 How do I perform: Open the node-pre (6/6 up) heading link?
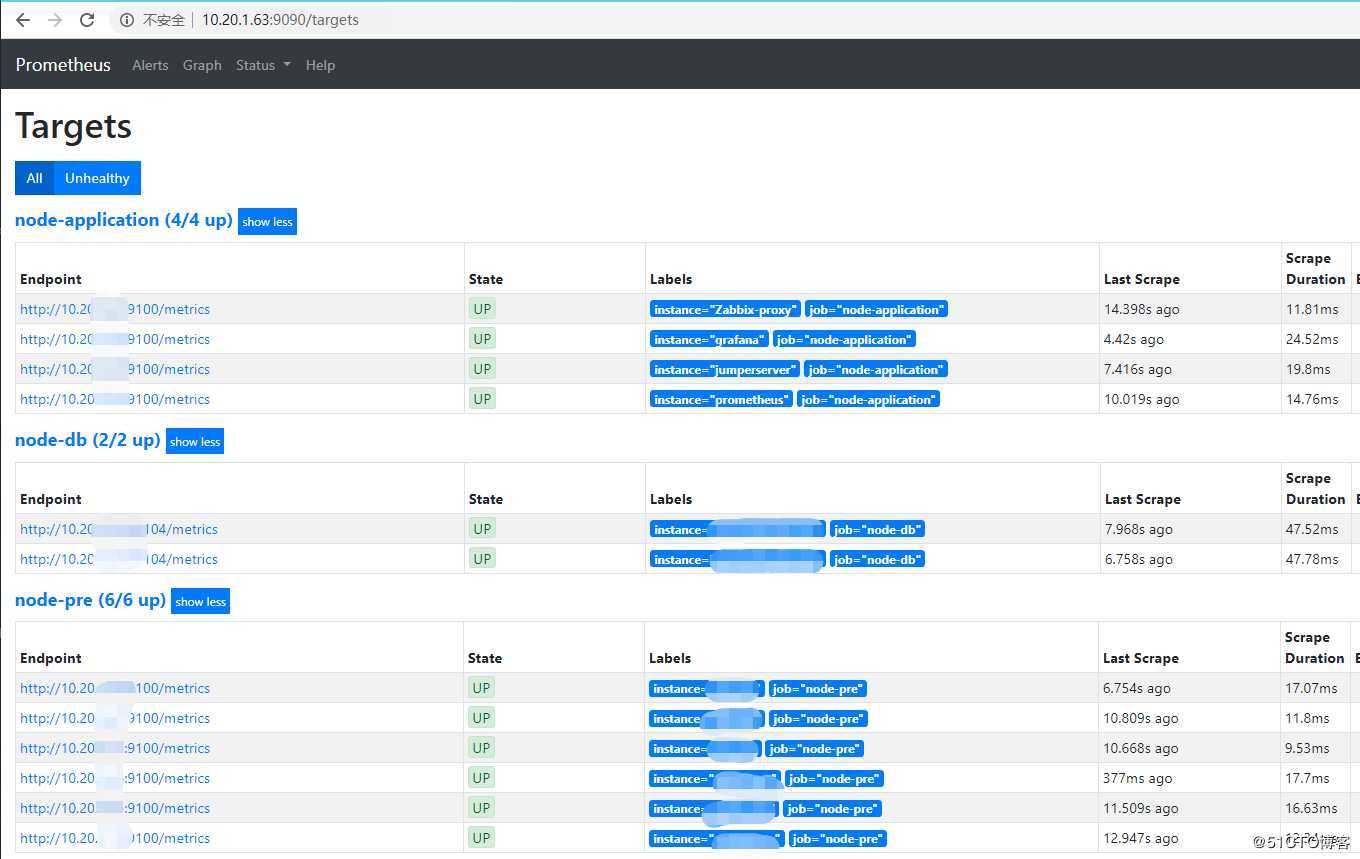tap(90, 600)
